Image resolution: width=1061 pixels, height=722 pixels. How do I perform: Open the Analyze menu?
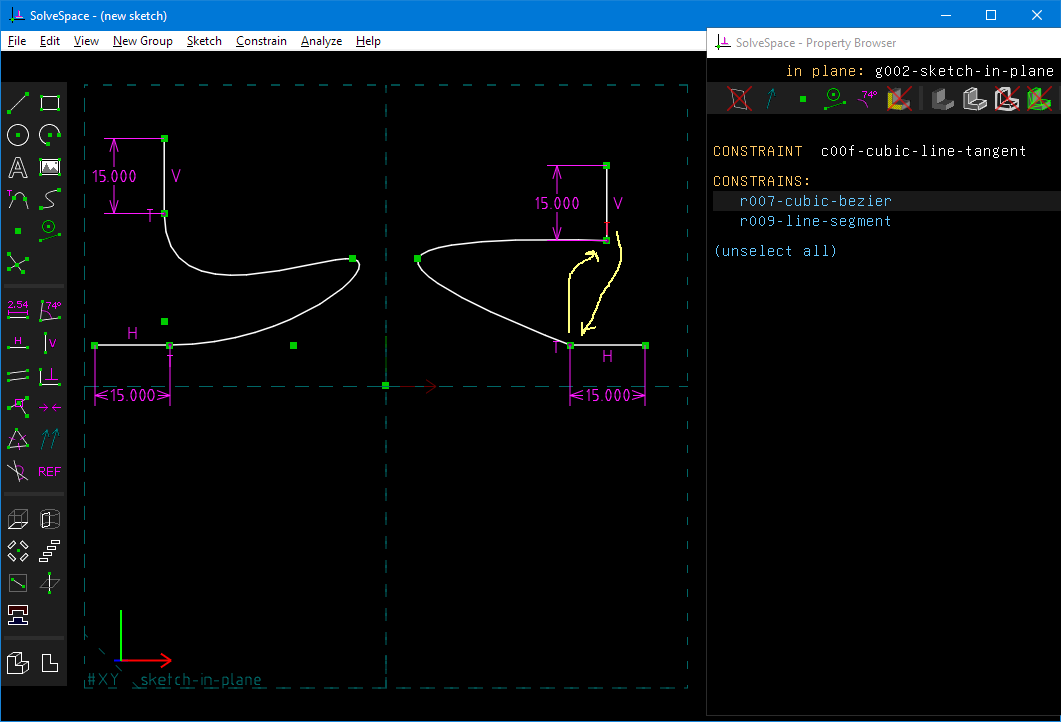click(x=321, y=41)
